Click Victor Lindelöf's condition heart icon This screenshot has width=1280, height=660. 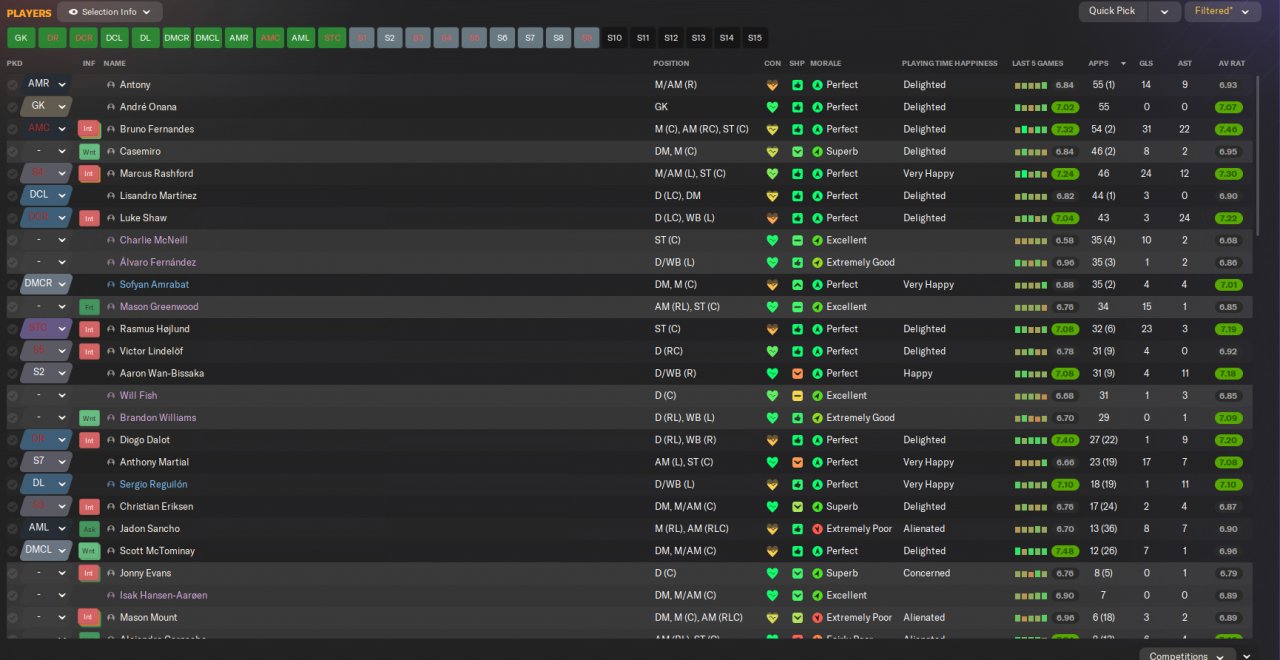tap(771, 351)
